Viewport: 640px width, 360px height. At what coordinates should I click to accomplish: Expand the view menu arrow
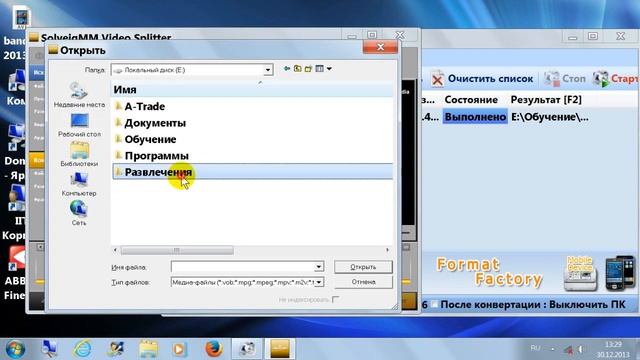pos(329,69)
